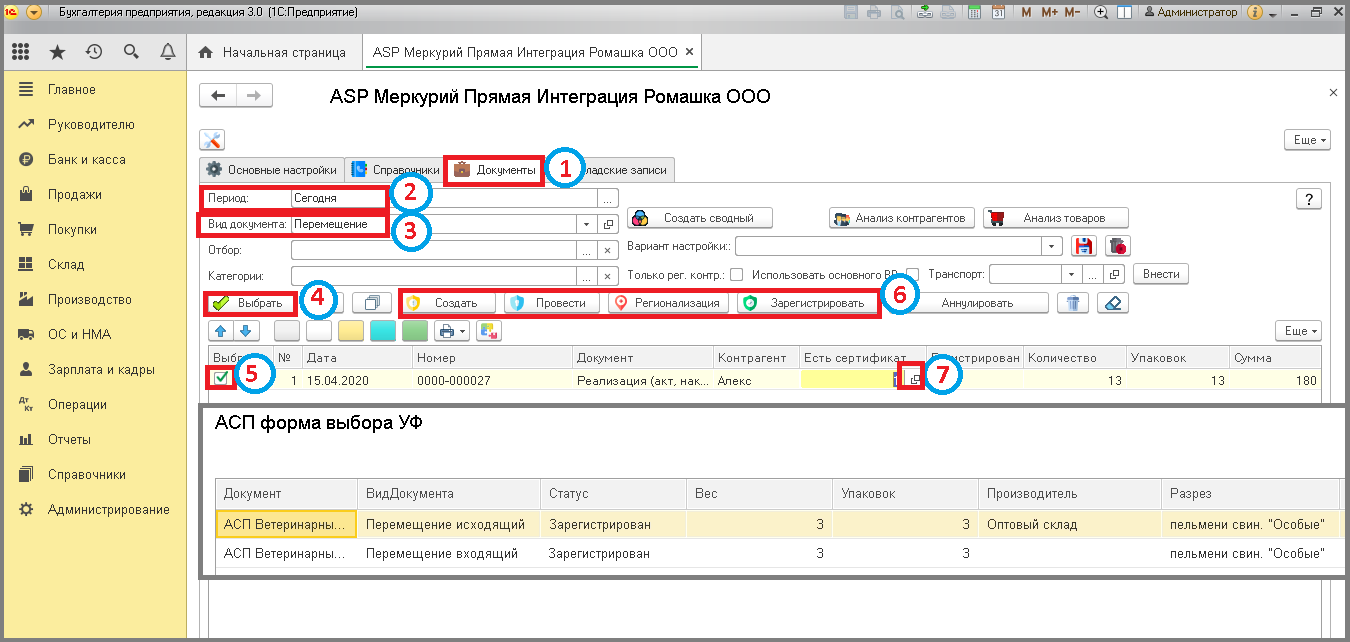Click Анализ контрагентов button

click(x=901, y=218)
